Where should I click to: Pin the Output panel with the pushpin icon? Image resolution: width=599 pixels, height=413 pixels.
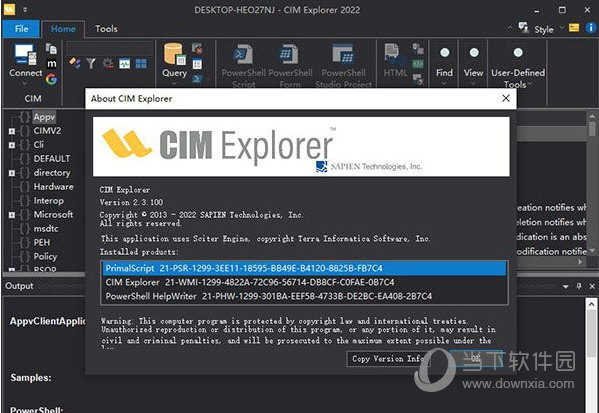pyautogui.click(x=579, y=286)
